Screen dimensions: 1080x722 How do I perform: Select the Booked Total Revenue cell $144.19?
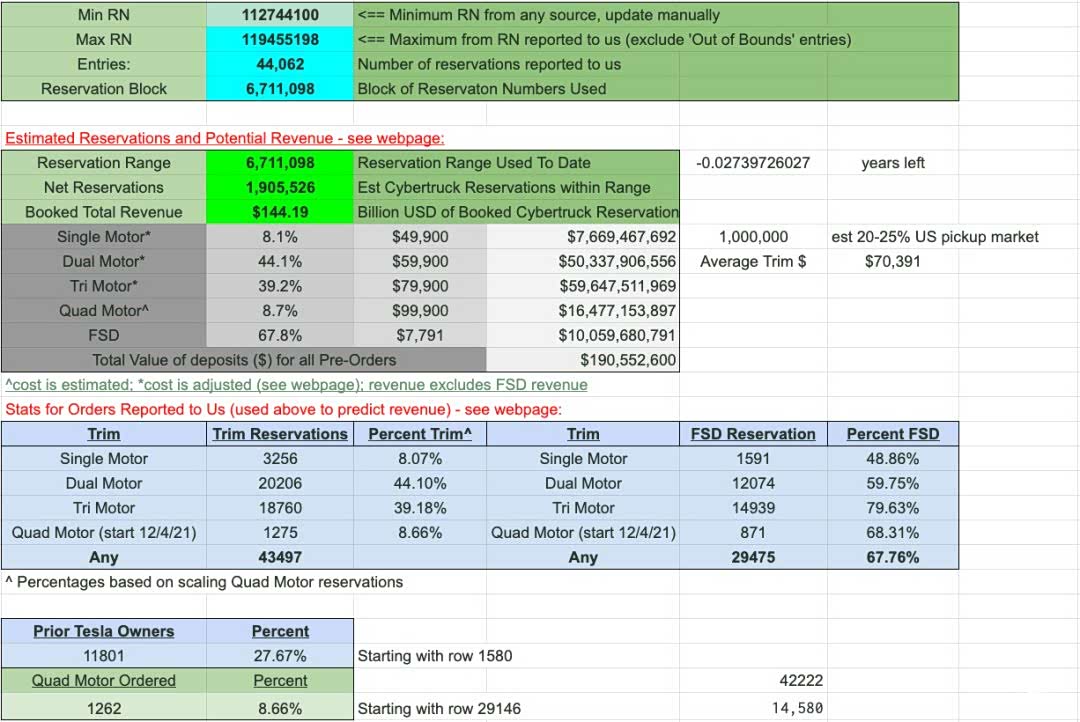pyautogui.click(x=280, y=212)
